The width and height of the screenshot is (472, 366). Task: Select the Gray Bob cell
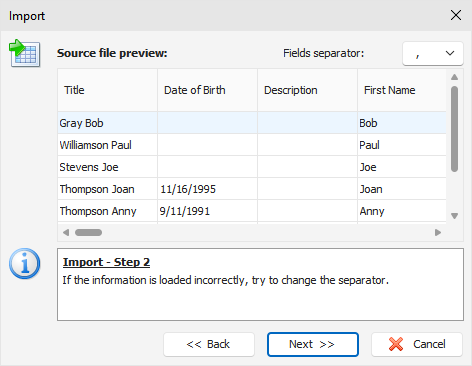pyautogui.click(x=107, y=123)
